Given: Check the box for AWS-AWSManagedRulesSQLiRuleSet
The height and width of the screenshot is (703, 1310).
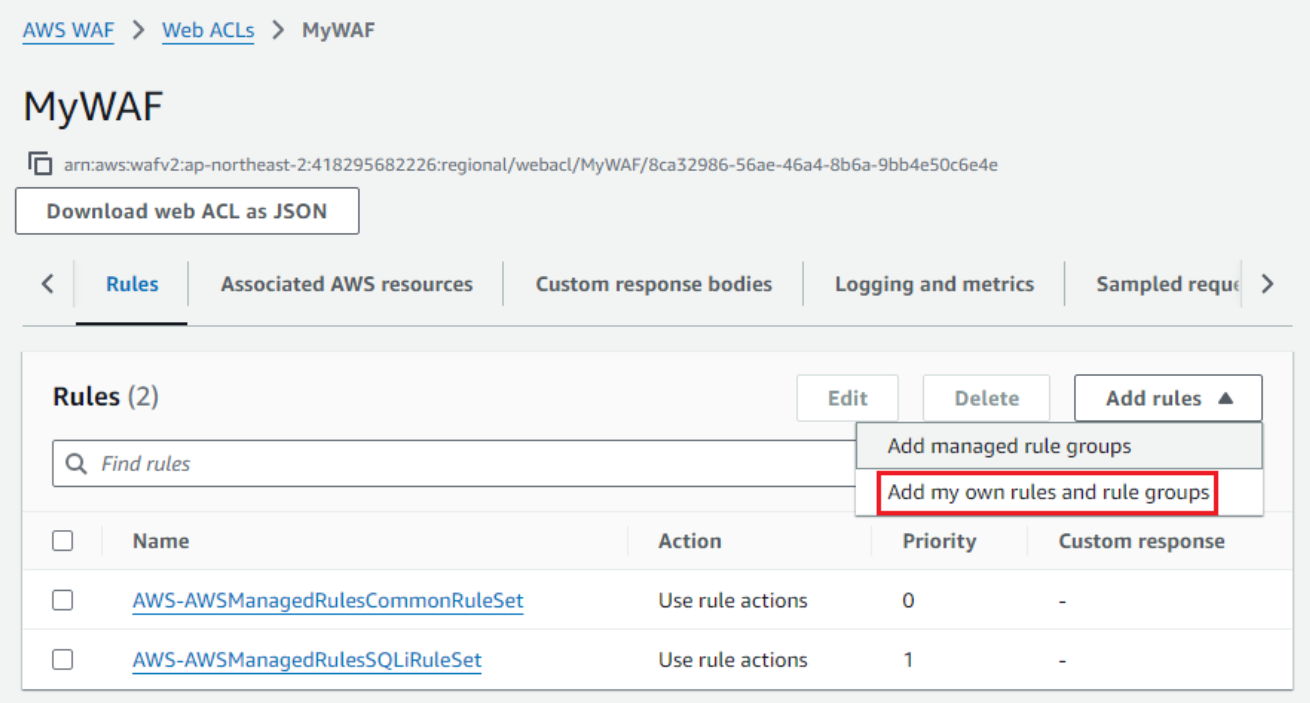Looking at the screenshot, I should 63,660.
